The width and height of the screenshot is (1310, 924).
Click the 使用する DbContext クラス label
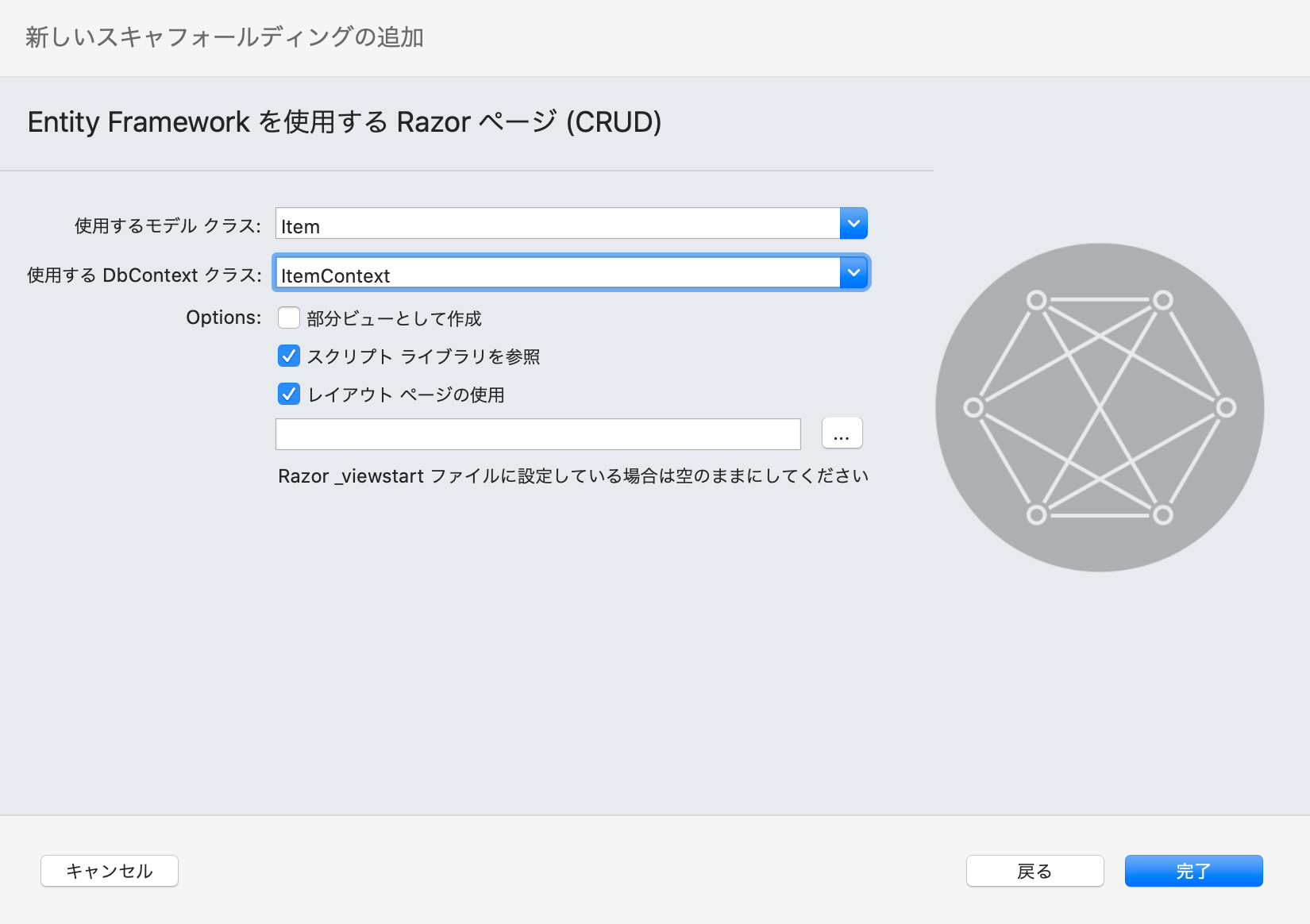pyautogui.click(x=144, y=275)
